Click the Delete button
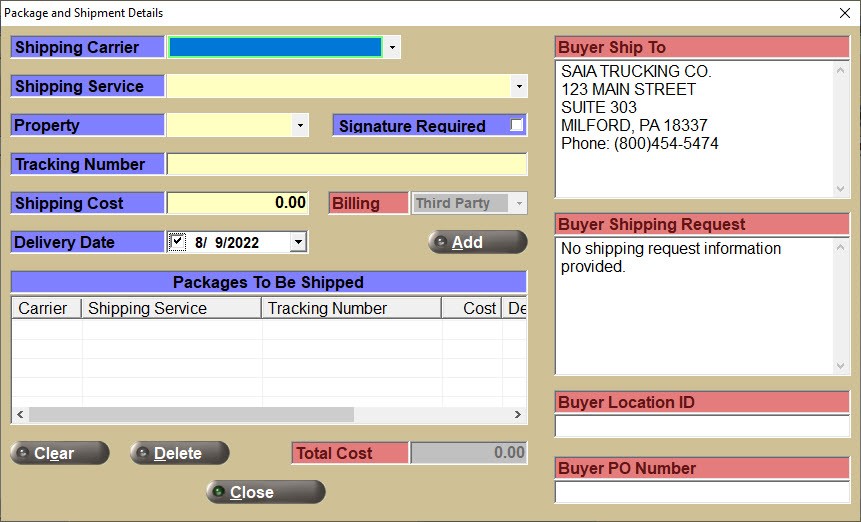Image resolution: width=861 pixels, height=522 pixels. 179,453
